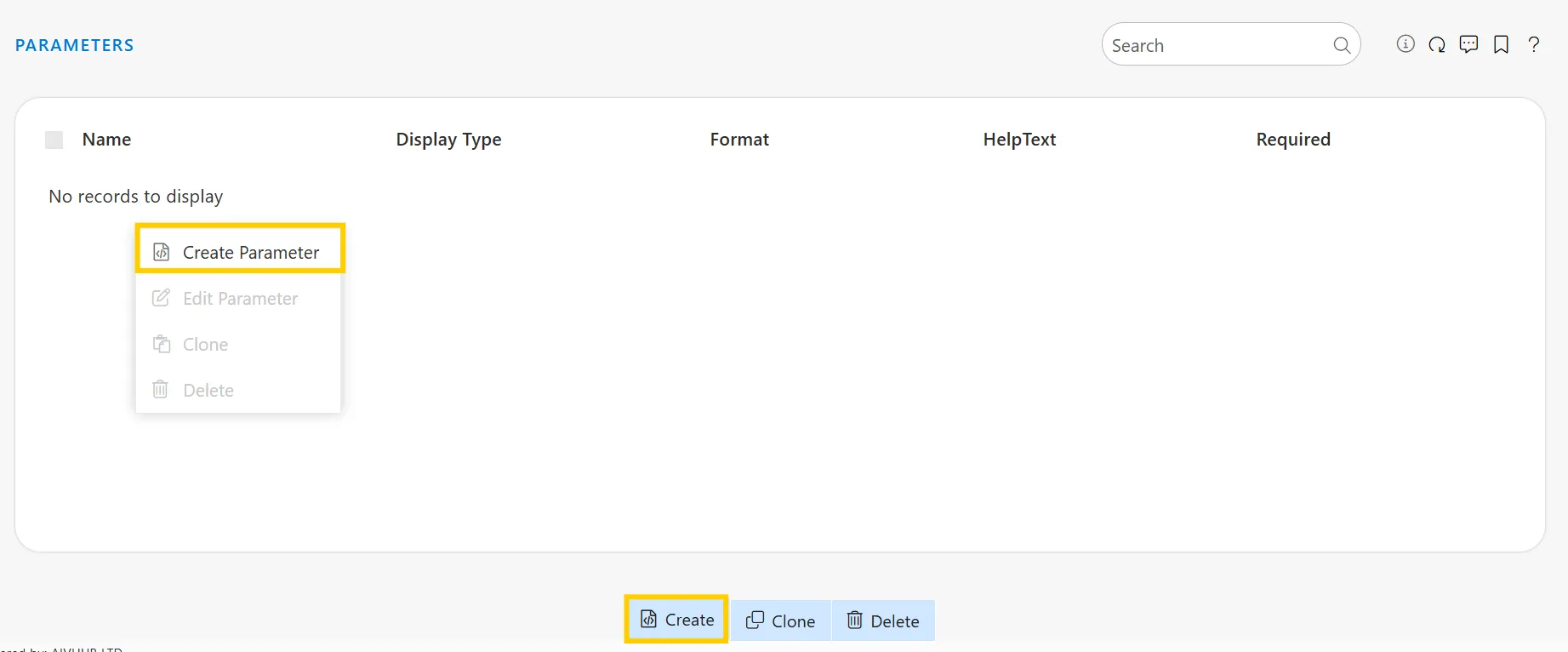Hit the bottom Delete button
This screenshot has width=1568, height=652.
(x=883, y=621)
